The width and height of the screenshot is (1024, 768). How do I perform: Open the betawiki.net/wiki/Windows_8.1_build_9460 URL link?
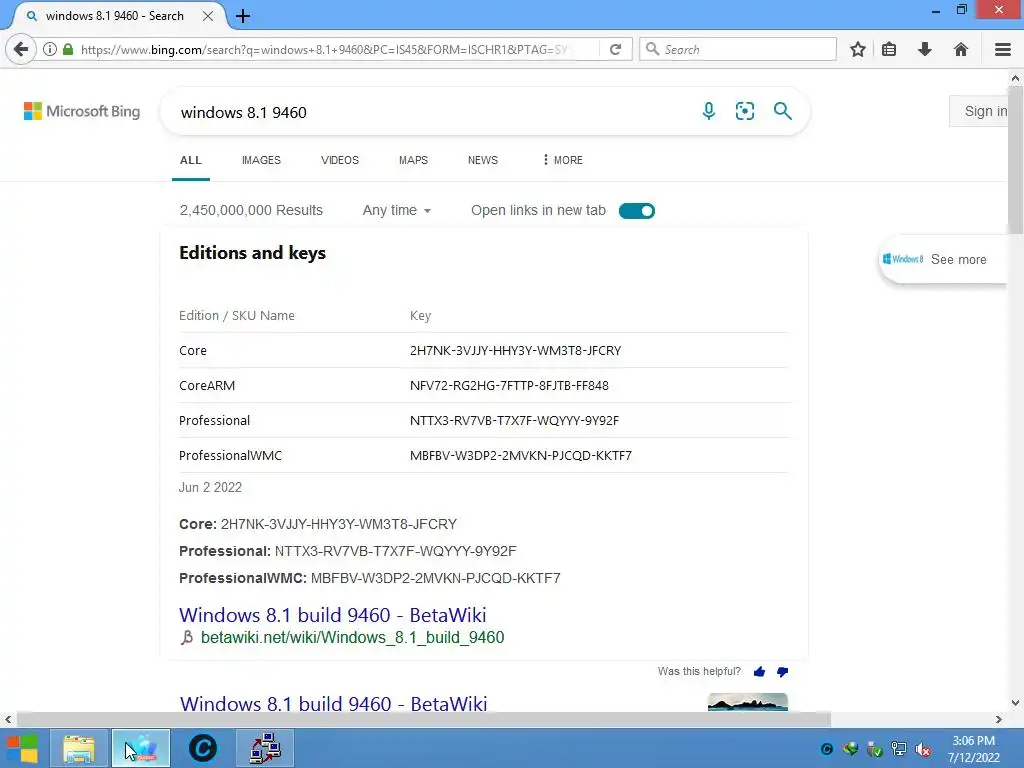point(352,637)
